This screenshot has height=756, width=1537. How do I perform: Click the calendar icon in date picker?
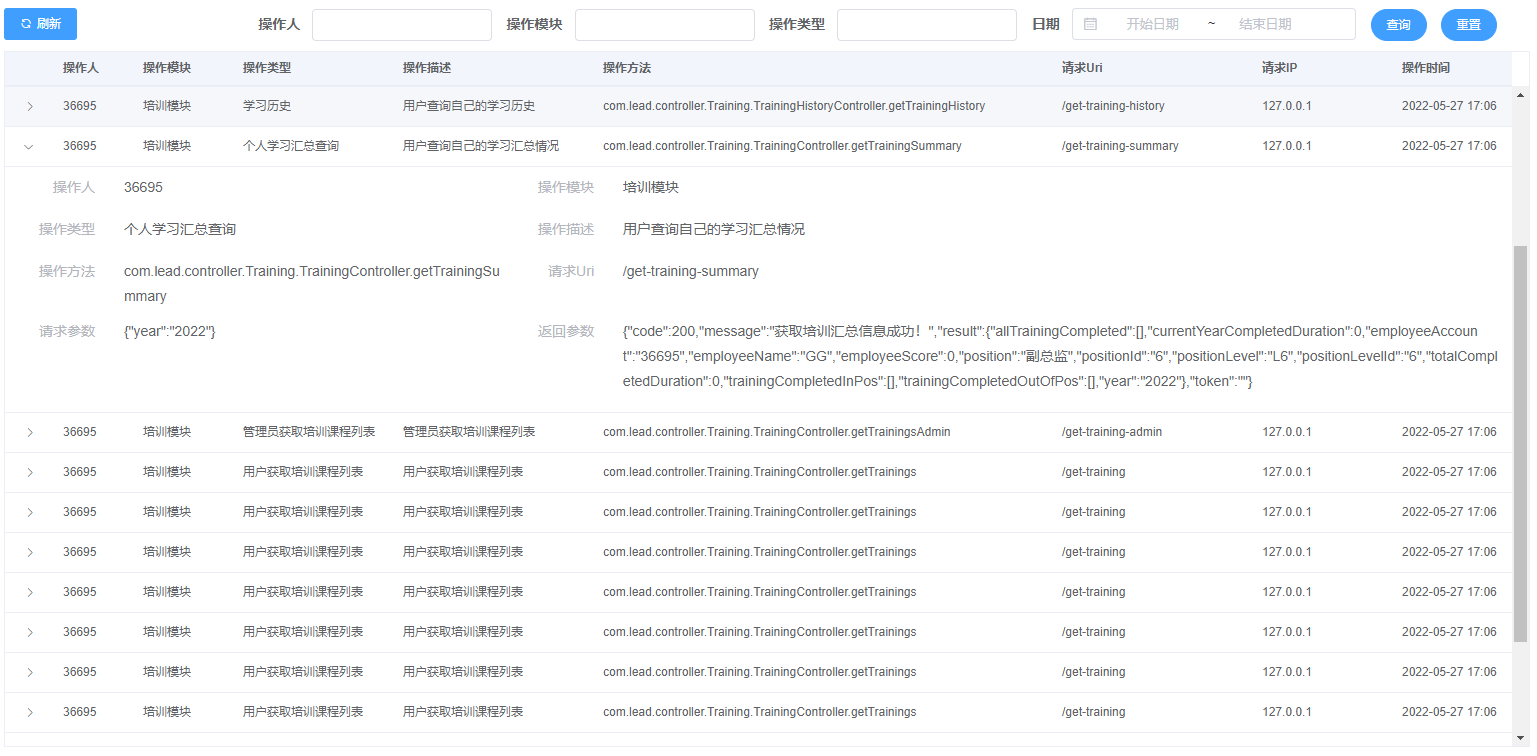click(1091, 24)
